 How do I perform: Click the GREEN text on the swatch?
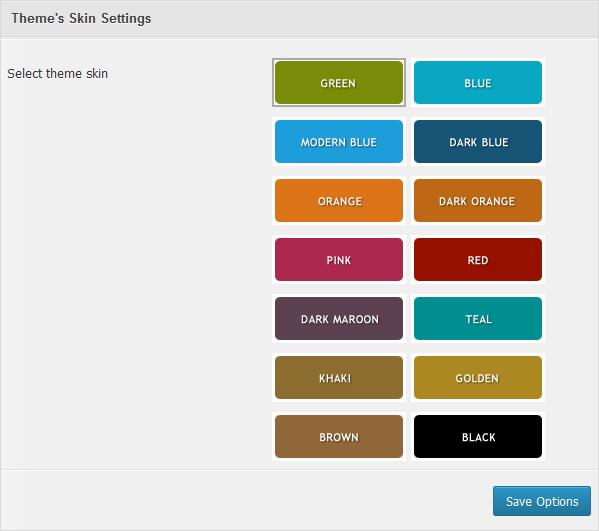click(338, 83)
